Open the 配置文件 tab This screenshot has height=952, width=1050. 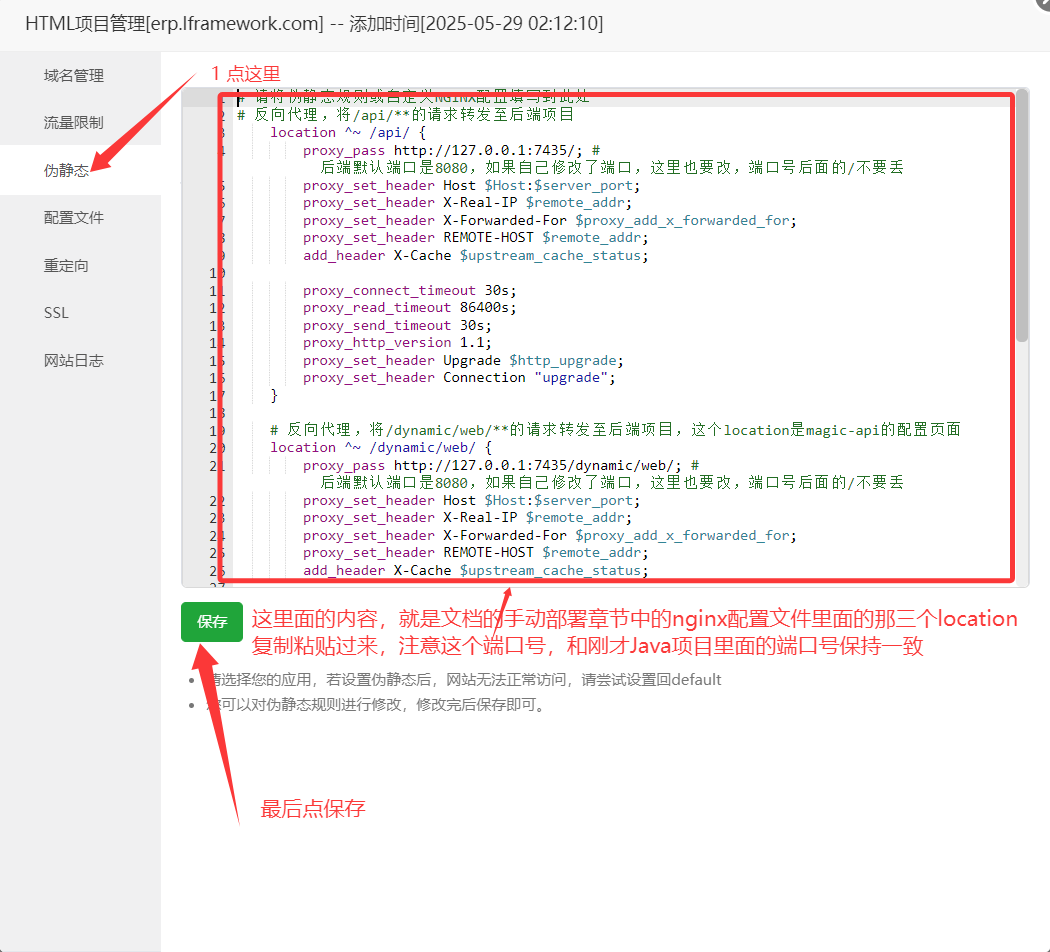74,218
